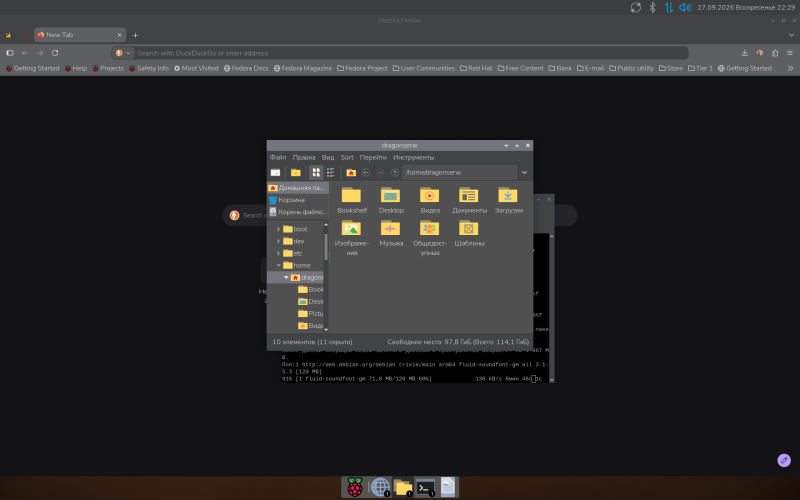Viewport: 800px width, 500px height.
Task: Collapse the home folder in tree
Action: coord(279,265)
